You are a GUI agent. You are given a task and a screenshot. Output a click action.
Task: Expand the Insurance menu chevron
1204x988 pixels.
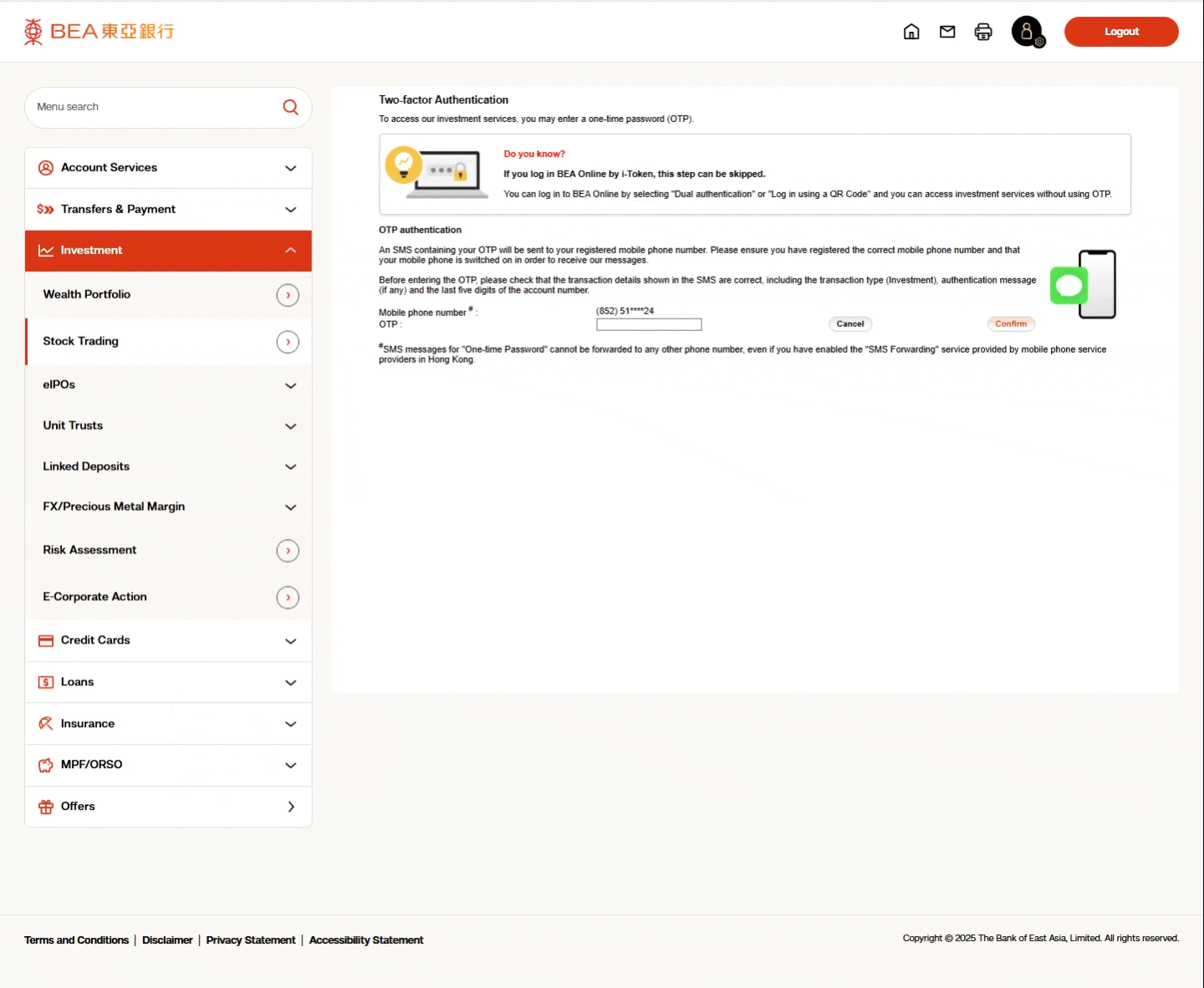pyautogui.click(x=291, y=724)
